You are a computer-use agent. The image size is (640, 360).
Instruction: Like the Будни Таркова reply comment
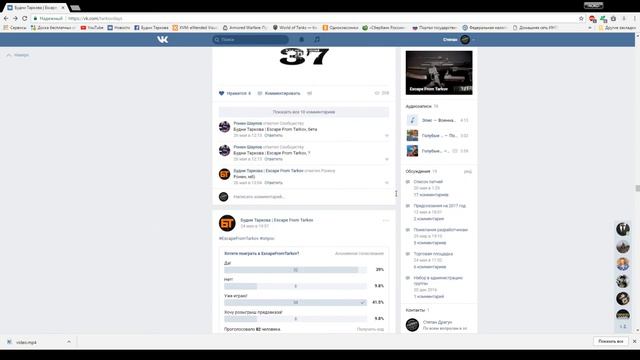point(387,182)
